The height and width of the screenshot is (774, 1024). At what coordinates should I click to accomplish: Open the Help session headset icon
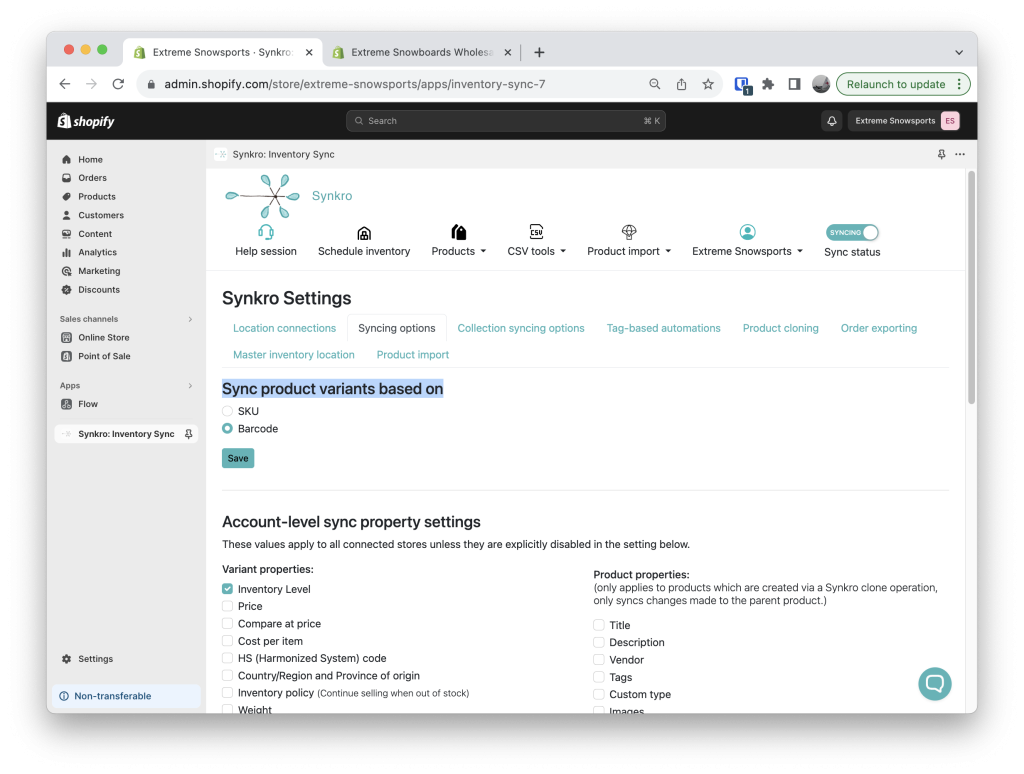[266, 232]
